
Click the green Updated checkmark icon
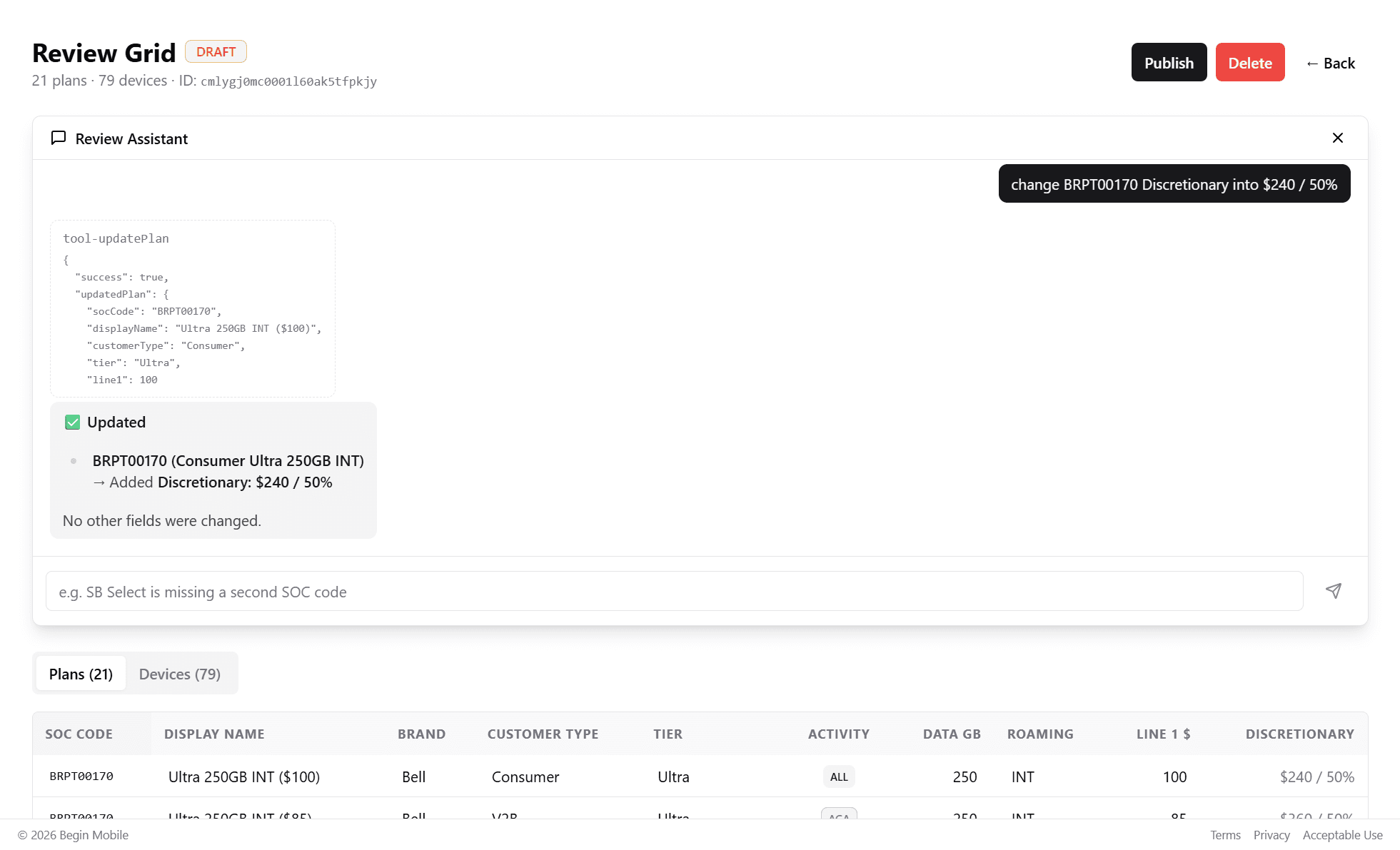pyautogui.click(x=71, y=422)
